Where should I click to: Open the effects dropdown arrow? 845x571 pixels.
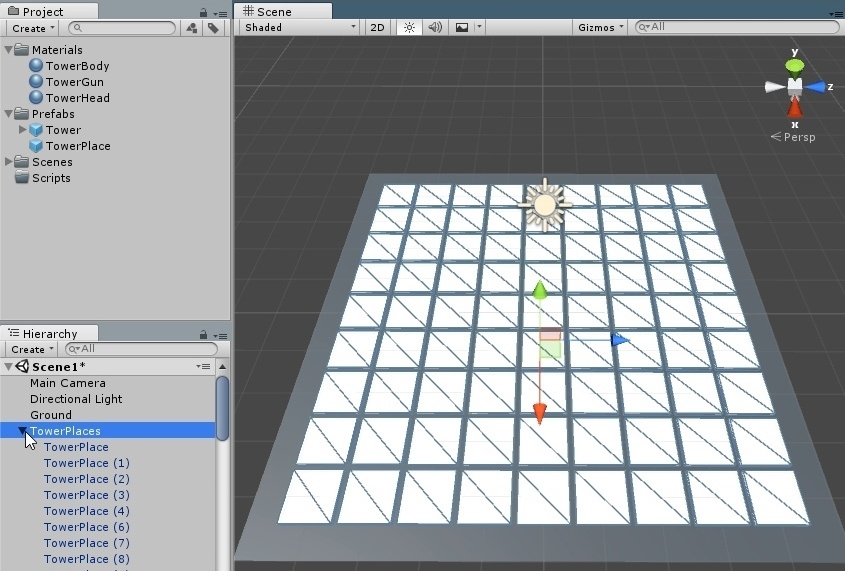pos(479,27)
